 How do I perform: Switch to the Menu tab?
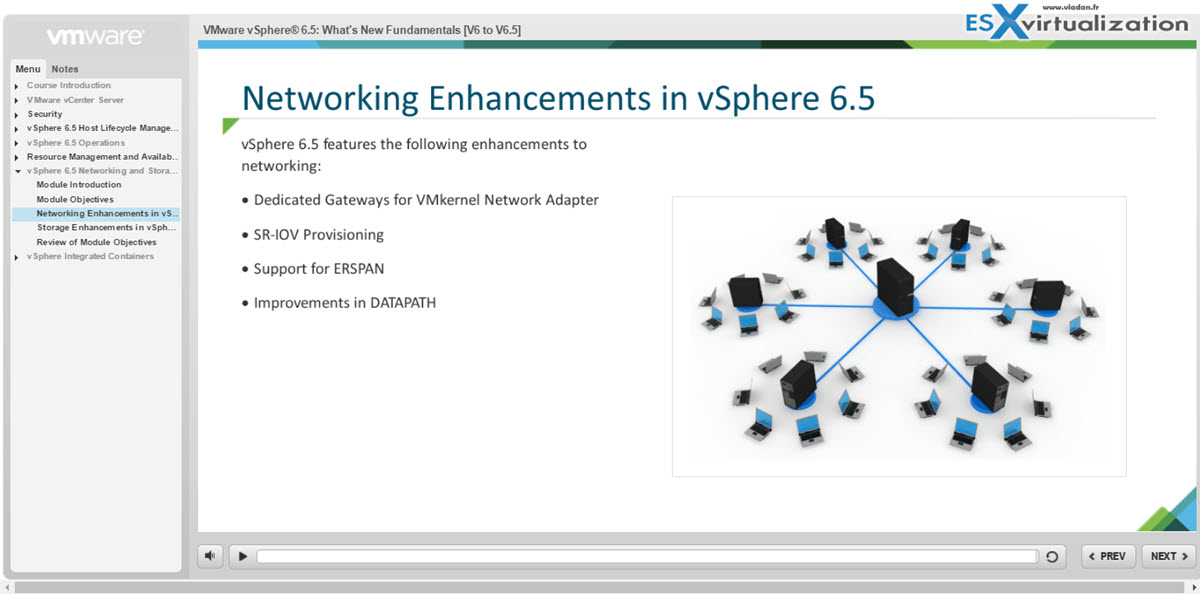click(28, 69)
